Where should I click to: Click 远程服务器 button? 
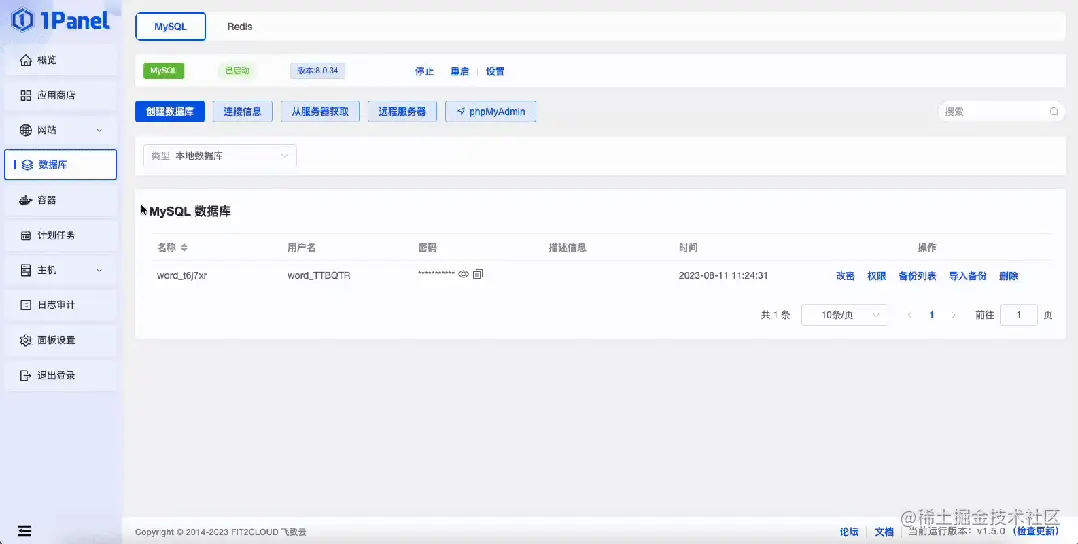click(x=402, y=111)
